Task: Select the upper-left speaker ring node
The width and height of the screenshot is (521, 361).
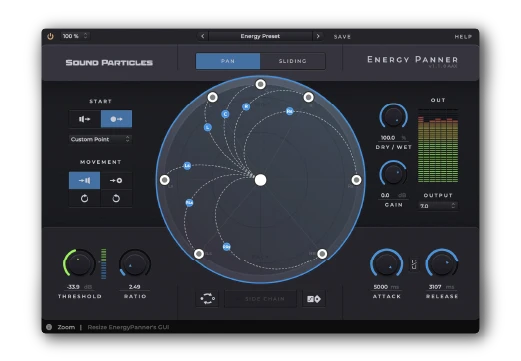Action: pos(213,97)
